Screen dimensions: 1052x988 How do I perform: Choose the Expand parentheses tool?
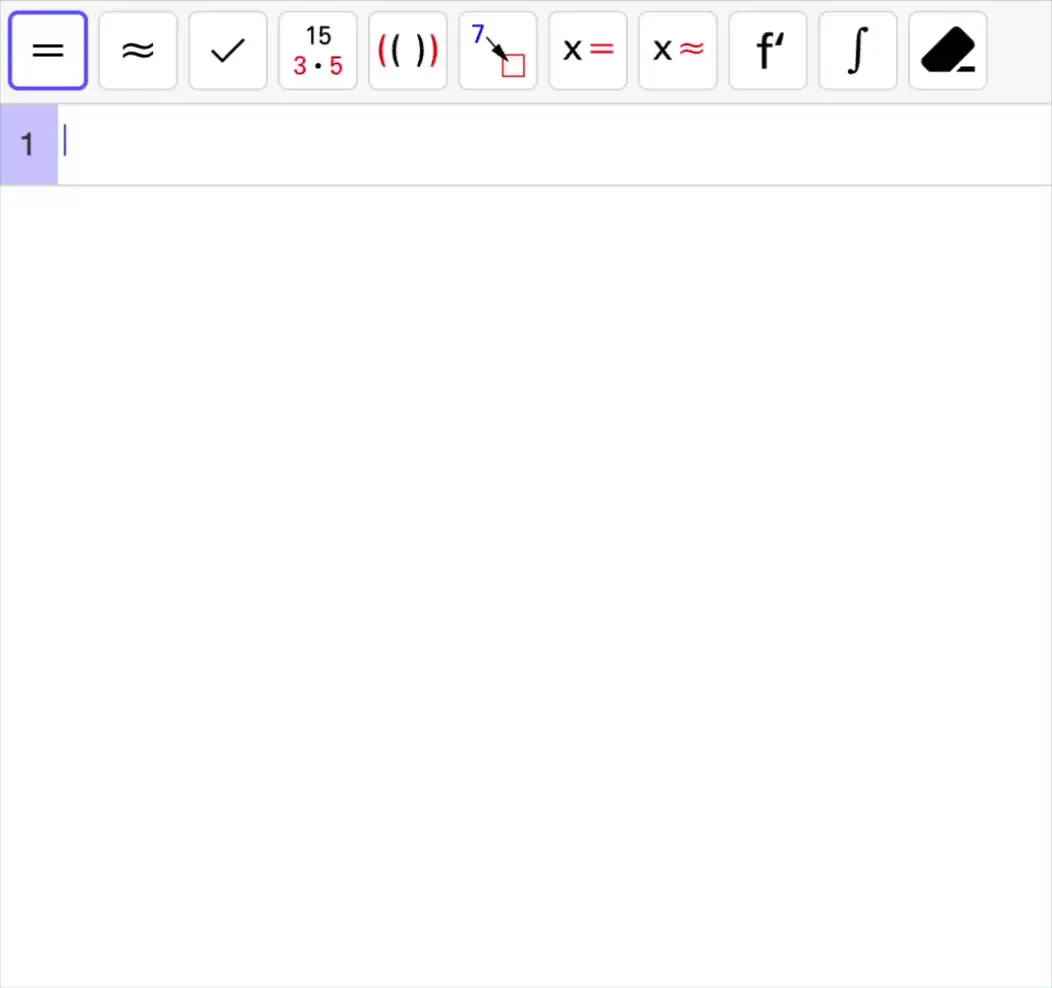(407, 50)
